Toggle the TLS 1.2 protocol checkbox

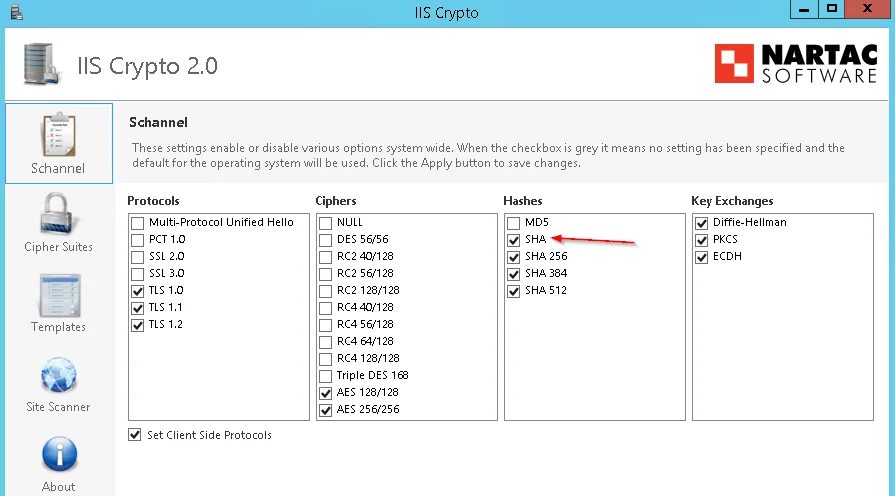[x=137, y=325]
